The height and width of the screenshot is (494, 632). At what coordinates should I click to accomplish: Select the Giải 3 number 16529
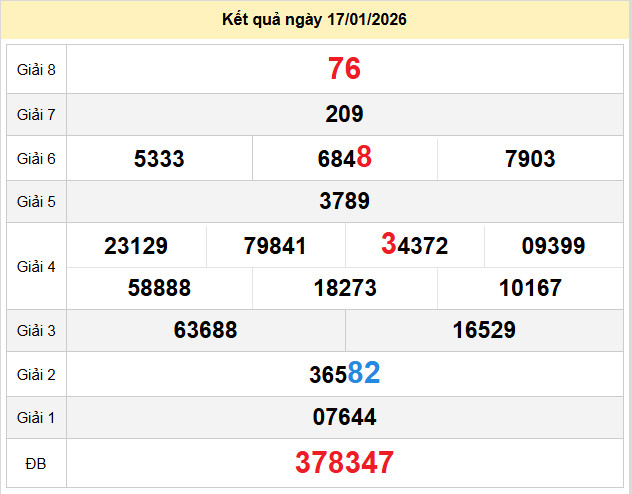coord(484,330)
